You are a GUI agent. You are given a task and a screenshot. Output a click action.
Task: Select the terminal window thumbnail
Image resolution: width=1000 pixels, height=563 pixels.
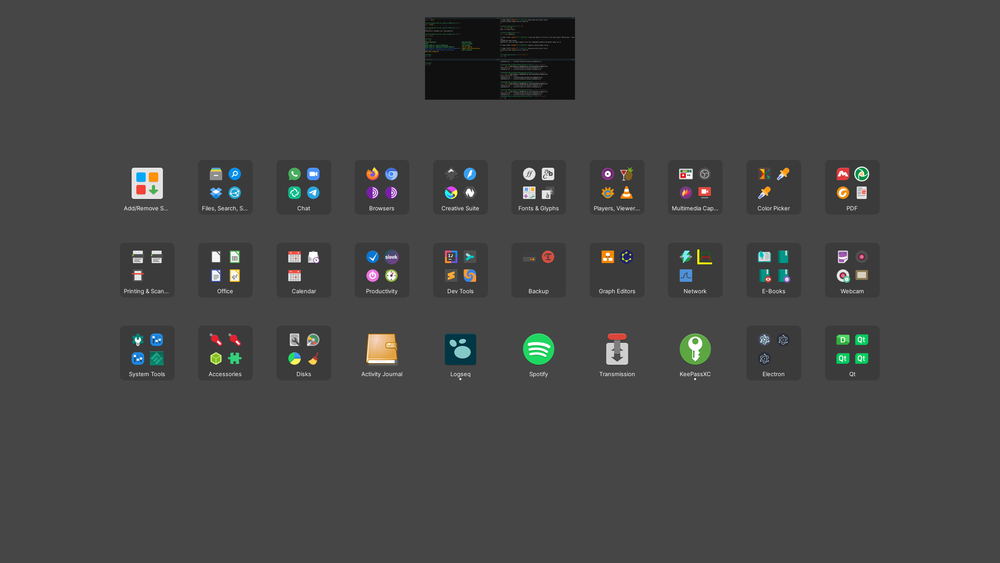(500, 58)
